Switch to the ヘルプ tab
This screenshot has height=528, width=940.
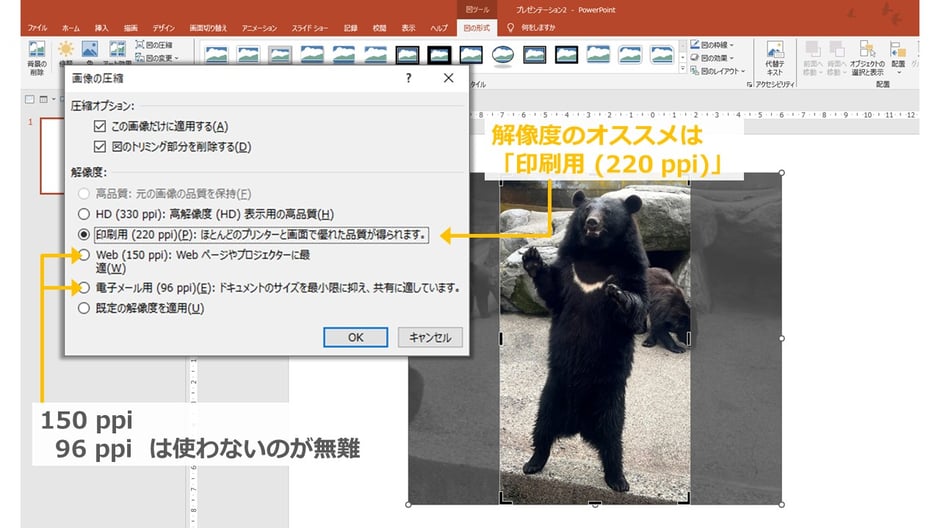439,28
